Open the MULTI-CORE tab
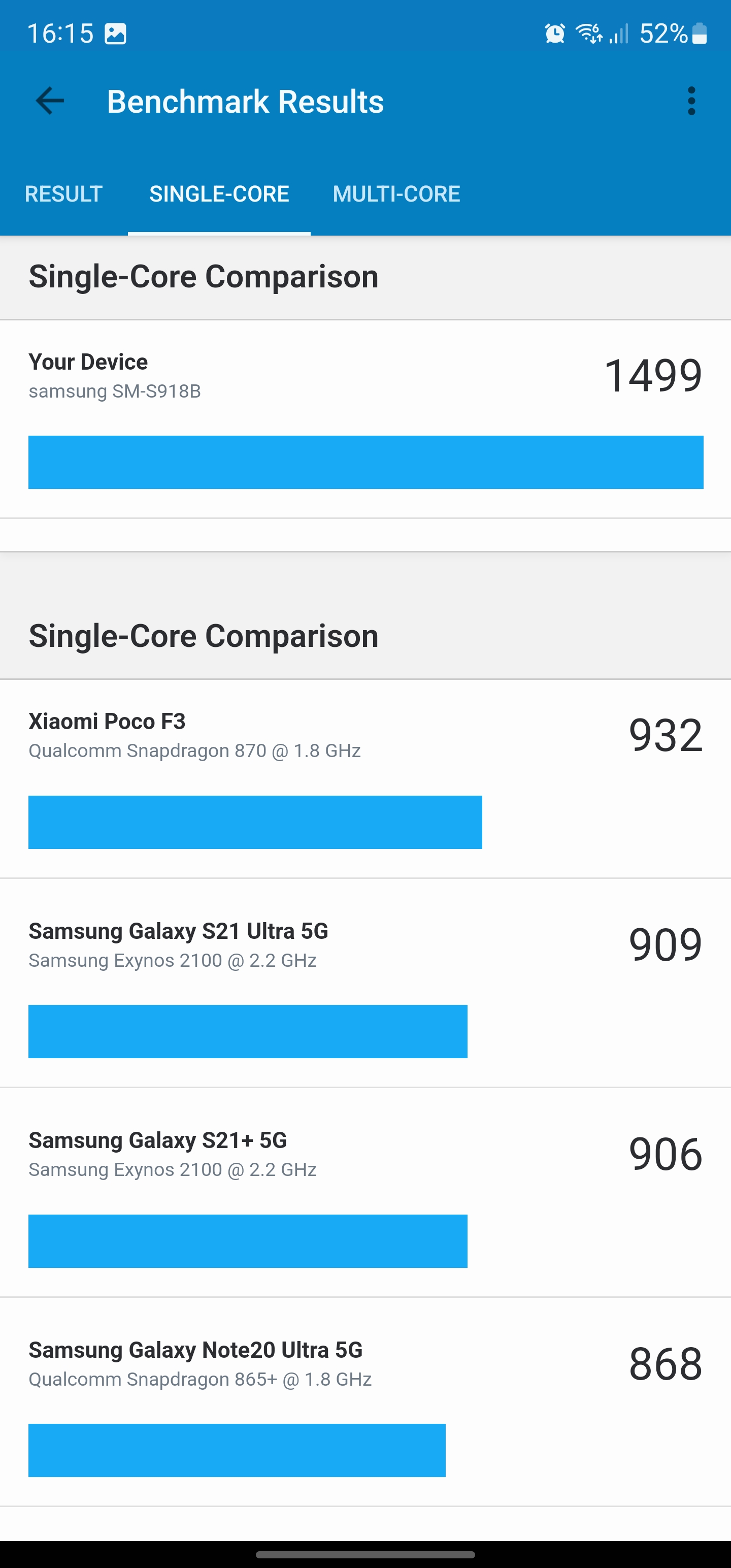This screenshot has height=1568, width=731. coord(396,194)
